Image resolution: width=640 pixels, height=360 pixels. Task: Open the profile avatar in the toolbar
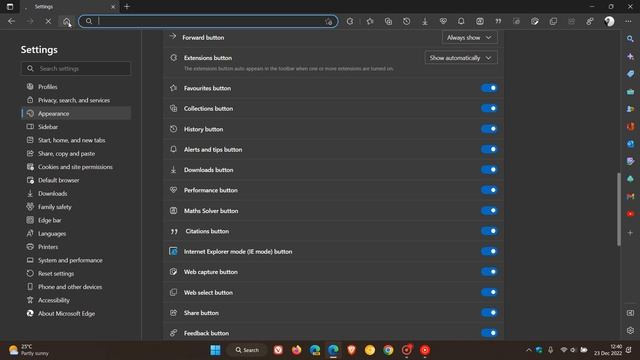[609, 21]
